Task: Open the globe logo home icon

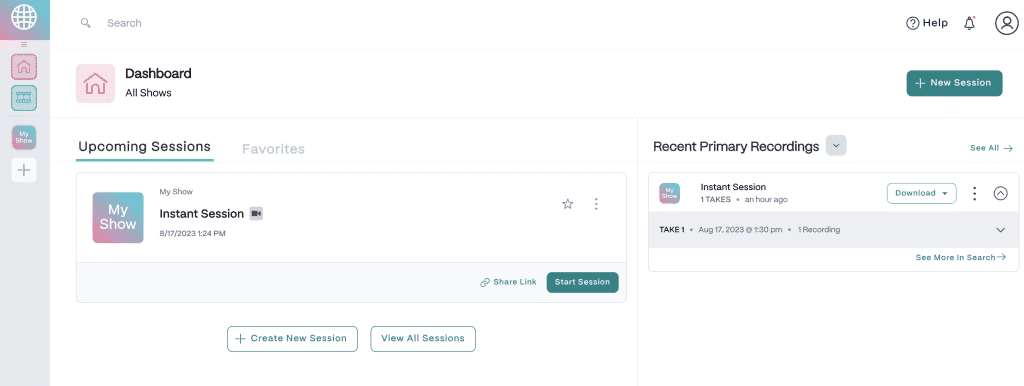Action: pyautogui.click(x=24, y=18)
